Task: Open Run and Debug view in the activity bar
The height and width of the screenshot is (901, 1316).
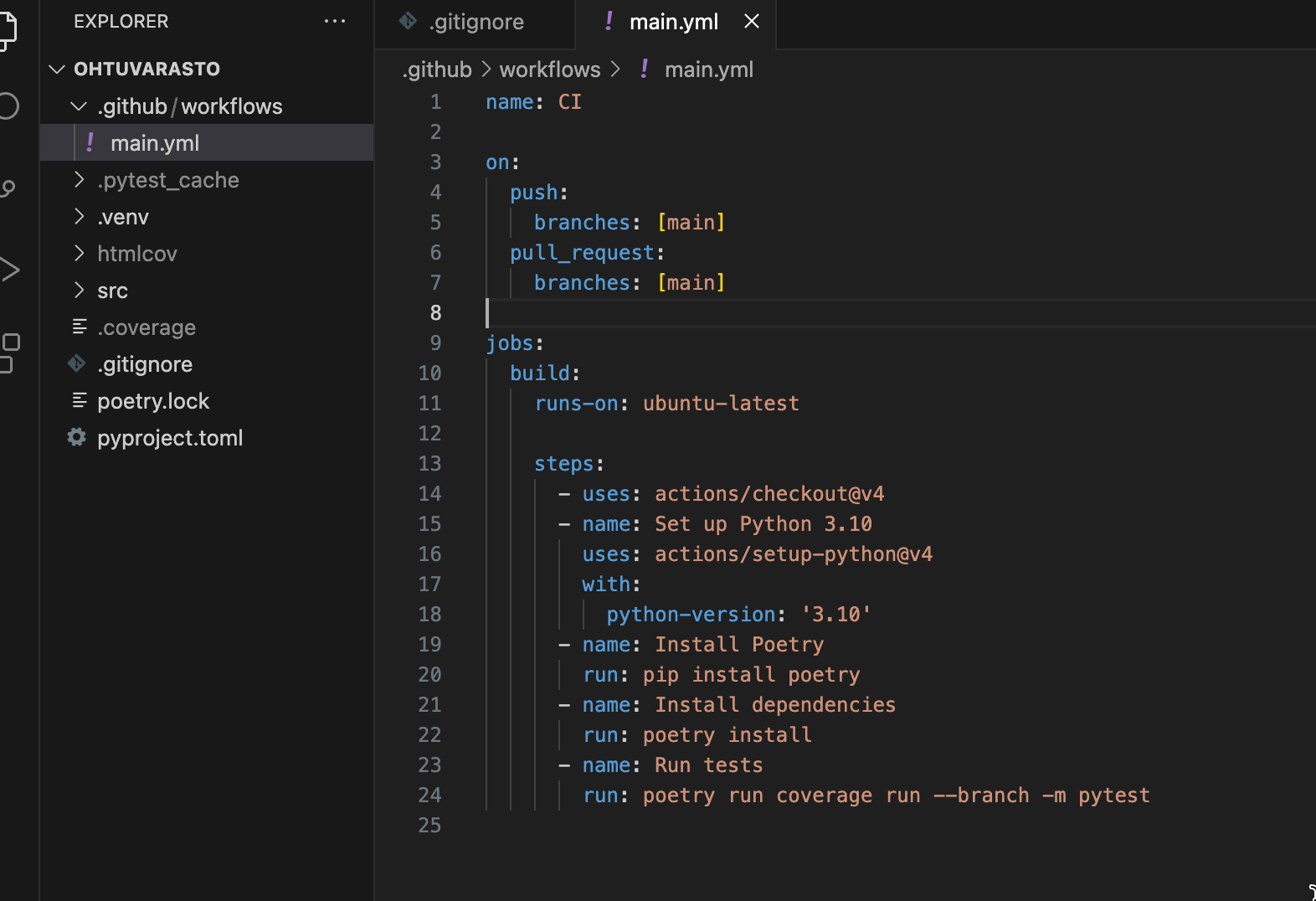Action: [8, 270]
